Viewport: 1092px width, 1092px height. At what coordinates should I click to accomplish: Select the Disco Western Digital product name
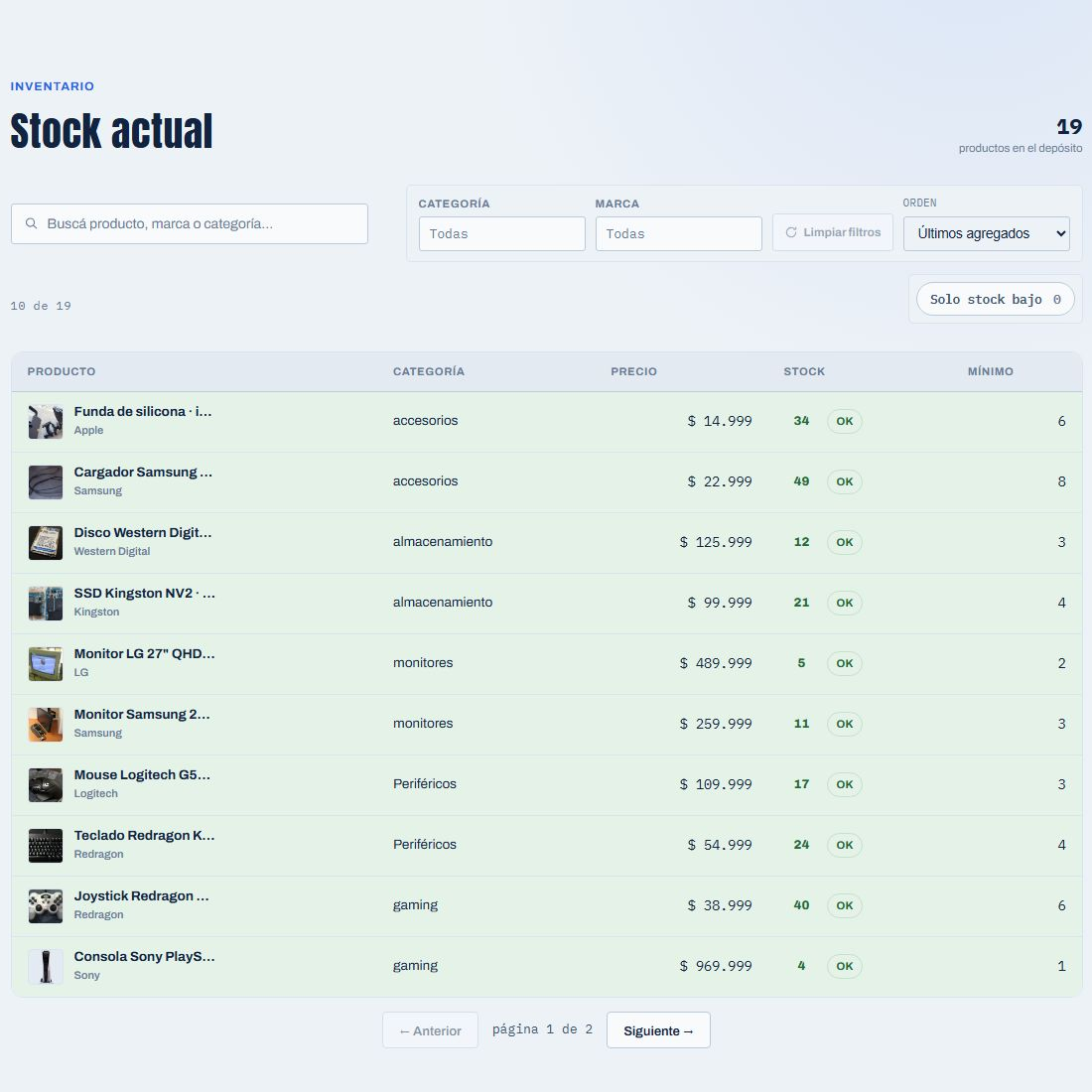point(143,533)
